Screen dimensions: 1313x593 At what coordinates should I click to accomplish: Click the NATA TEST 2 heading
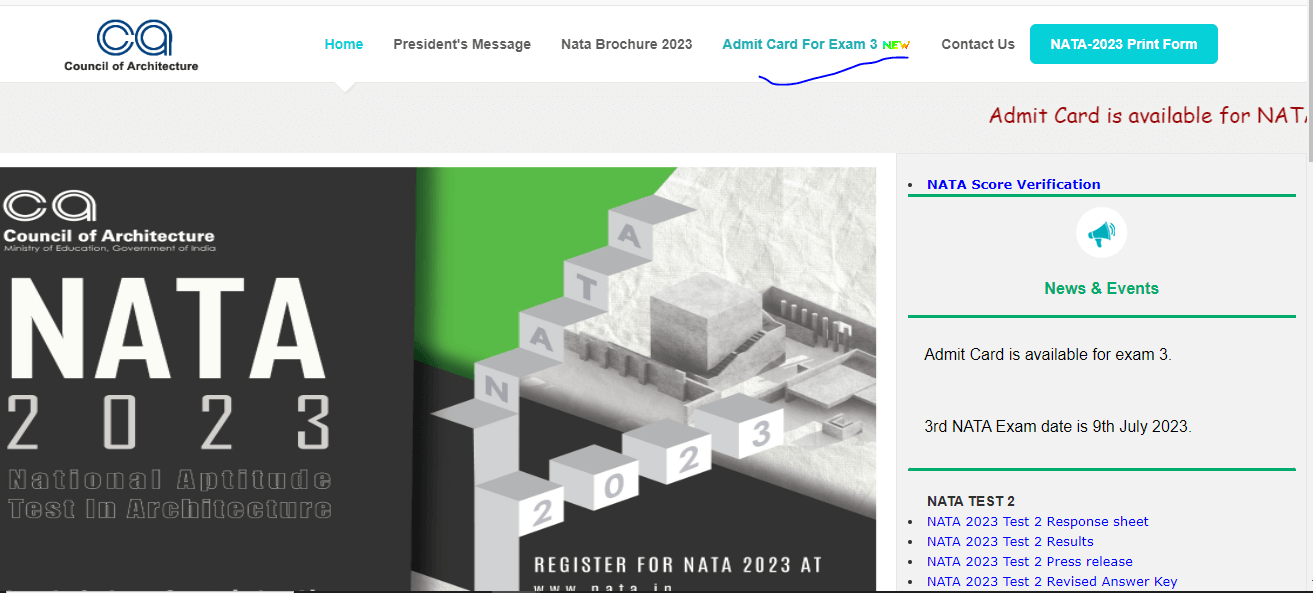pyautogui.click(x=971, y=501)
